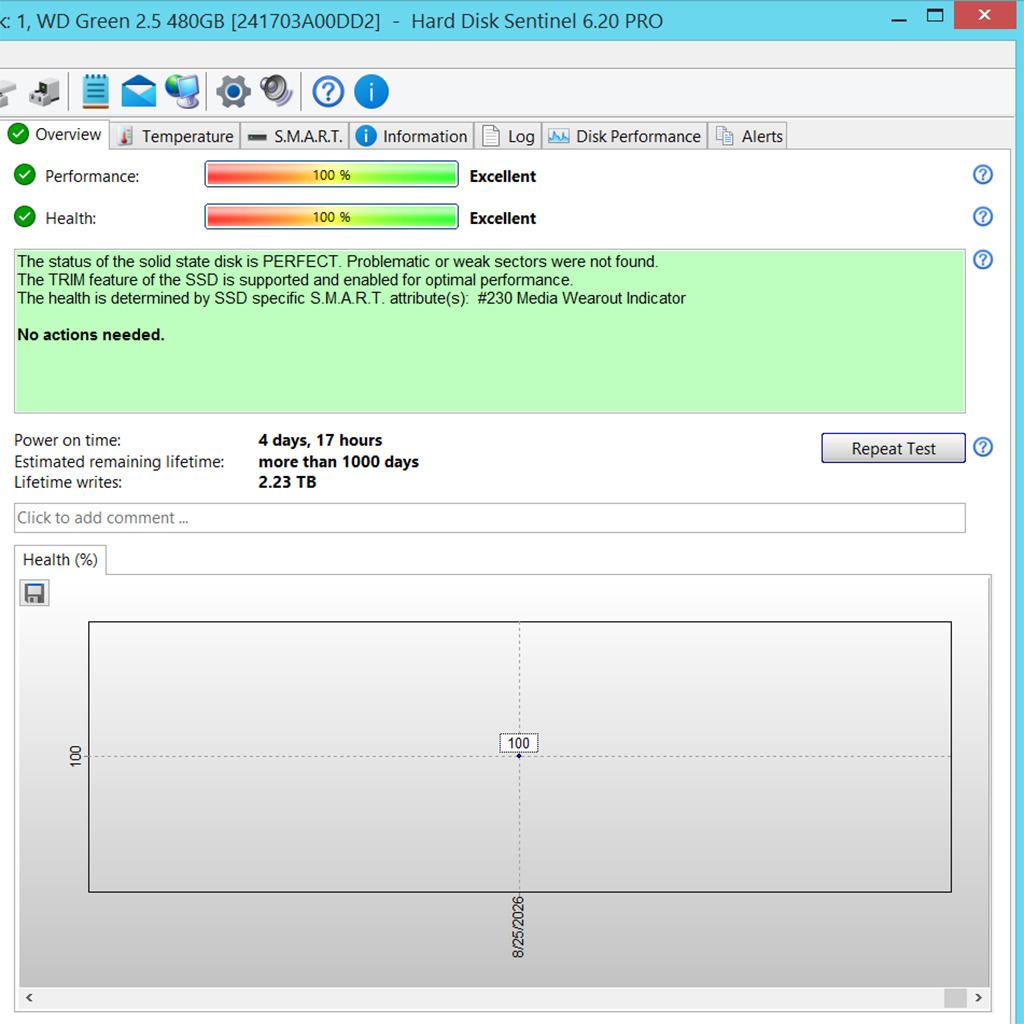Click the graph scrollbar left arrow
The height and width of the screenshot is (1024, 1024).
(x=29, y=997)
